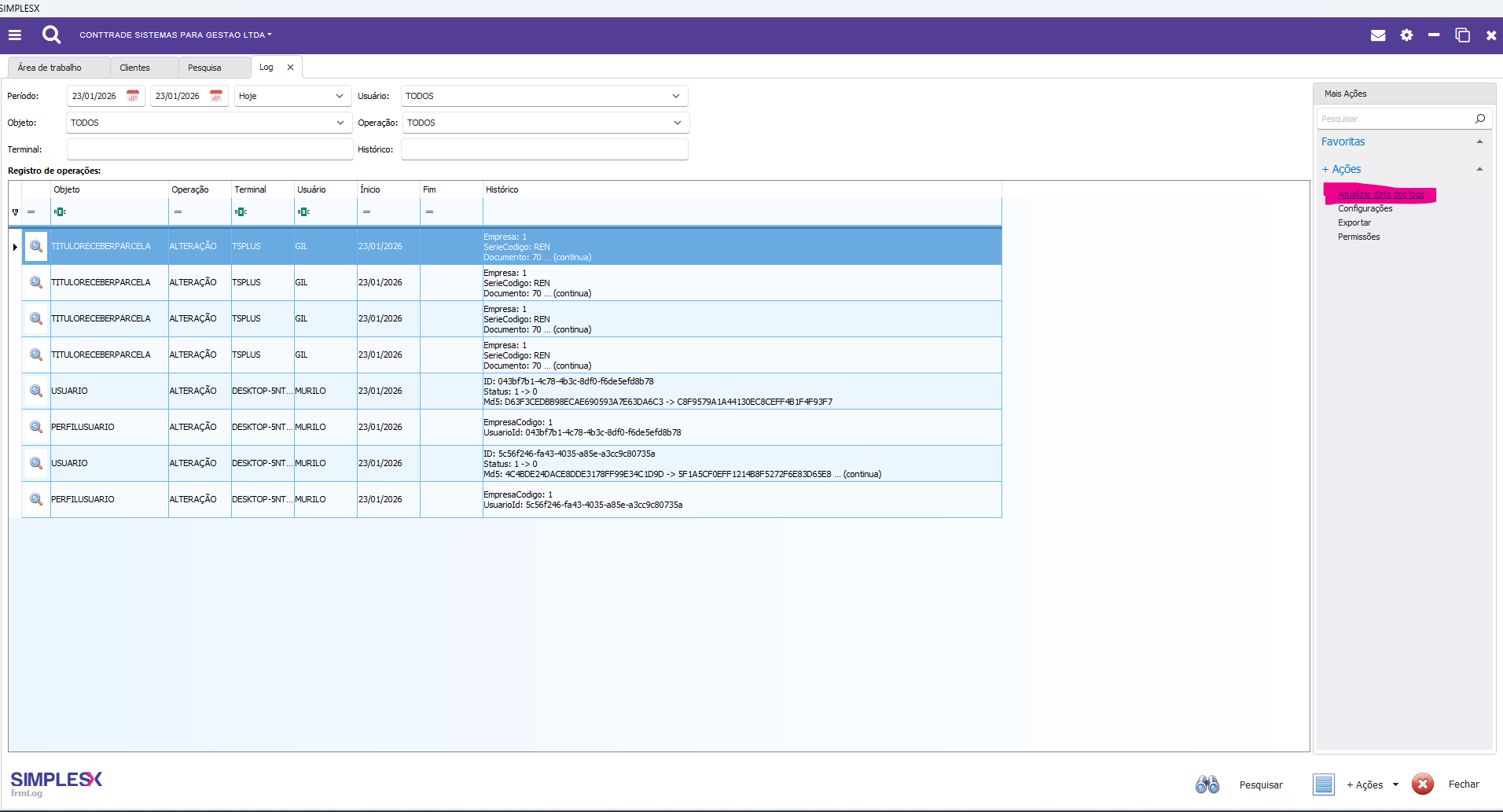This screenshot has height=812, width=1503.
Task: Open calendar picker for start date
Action: [x=133, y=96]
